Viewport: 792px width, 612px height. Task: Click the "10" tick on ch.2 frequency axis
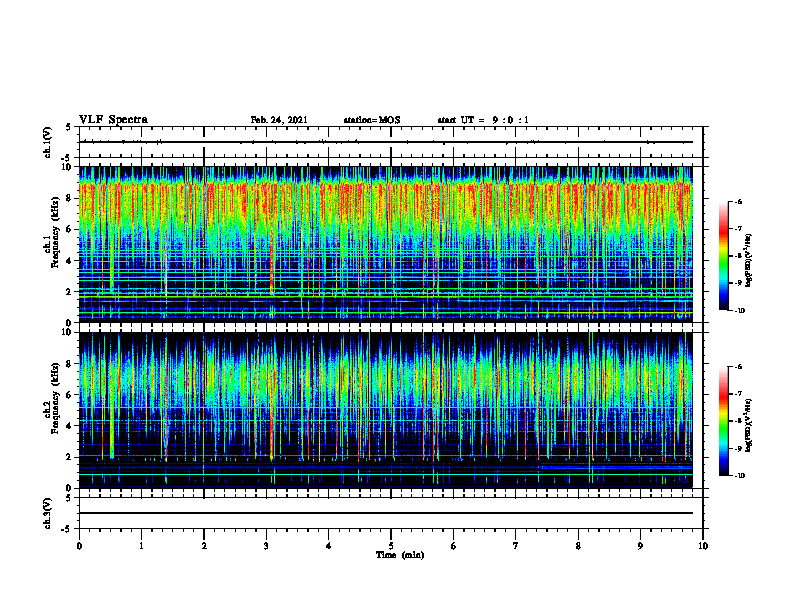tap(68, 332)
